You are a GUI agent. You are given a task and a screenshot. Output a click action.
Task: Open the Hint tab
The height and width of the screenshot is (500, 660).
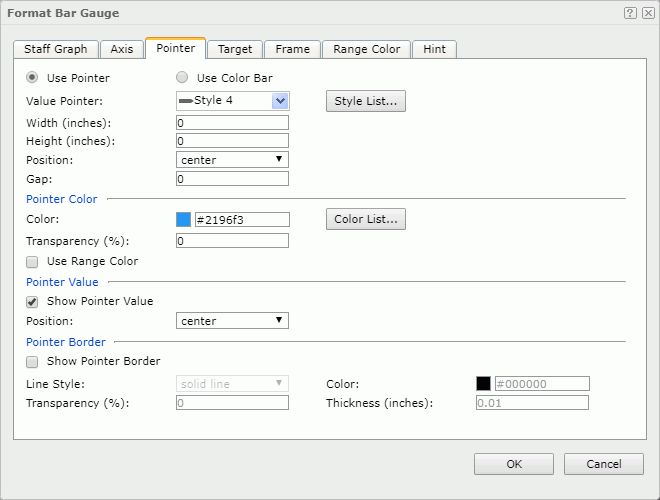point(435,49)
